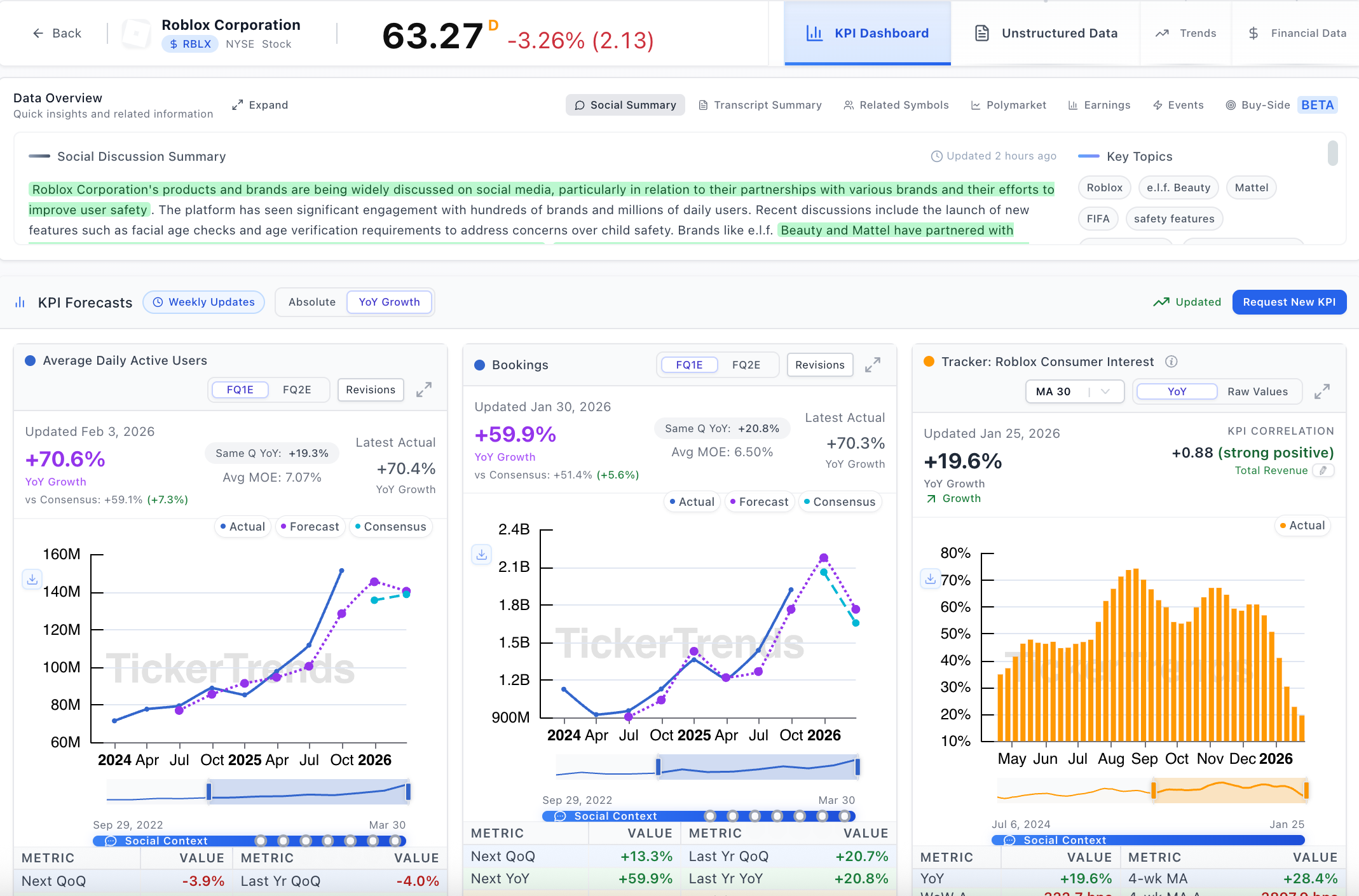The width and height of the screenshot is (1359, 896).
Task: Click the Request New KPI button
Action: coord(1289,302)
